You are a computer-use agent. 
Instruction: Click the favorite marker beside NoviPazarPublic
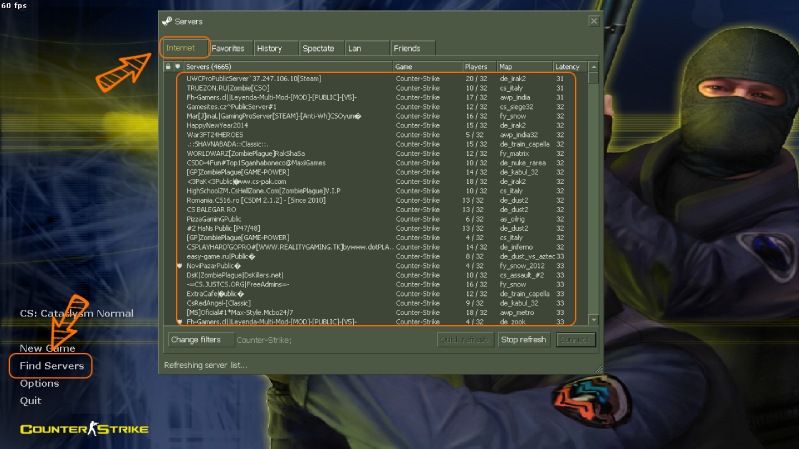pyautogui.click(x=179, y=266)
